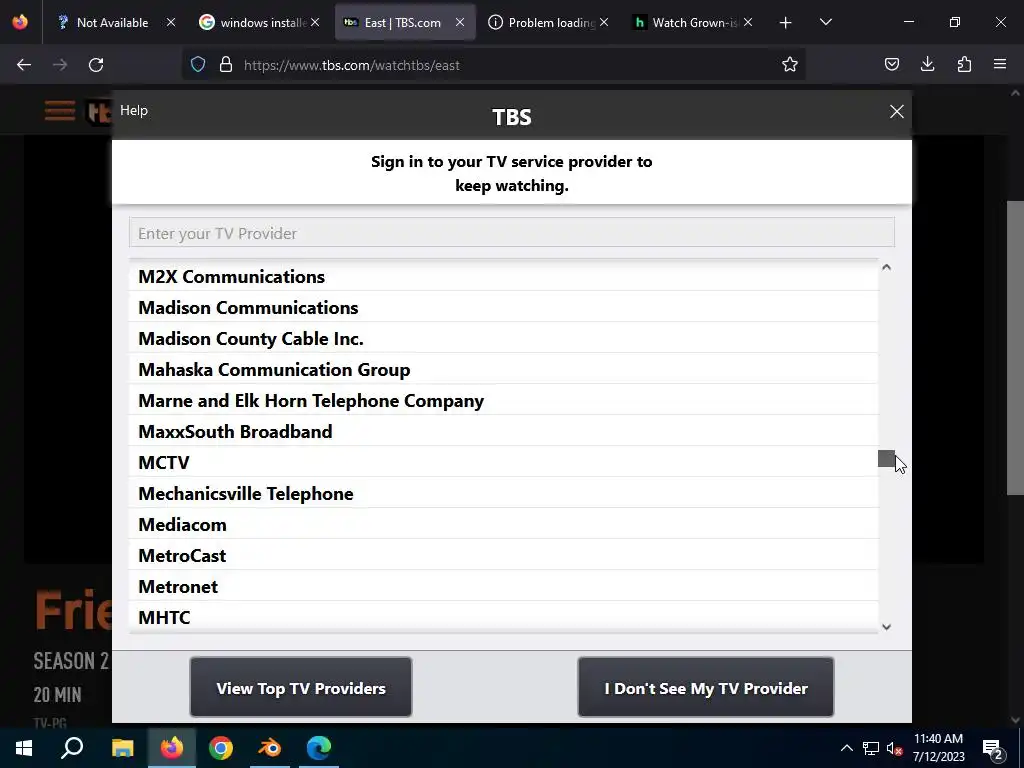The image size is (1024, 768).
Task: Open Windows Start menu
Action: click(24, 748)
